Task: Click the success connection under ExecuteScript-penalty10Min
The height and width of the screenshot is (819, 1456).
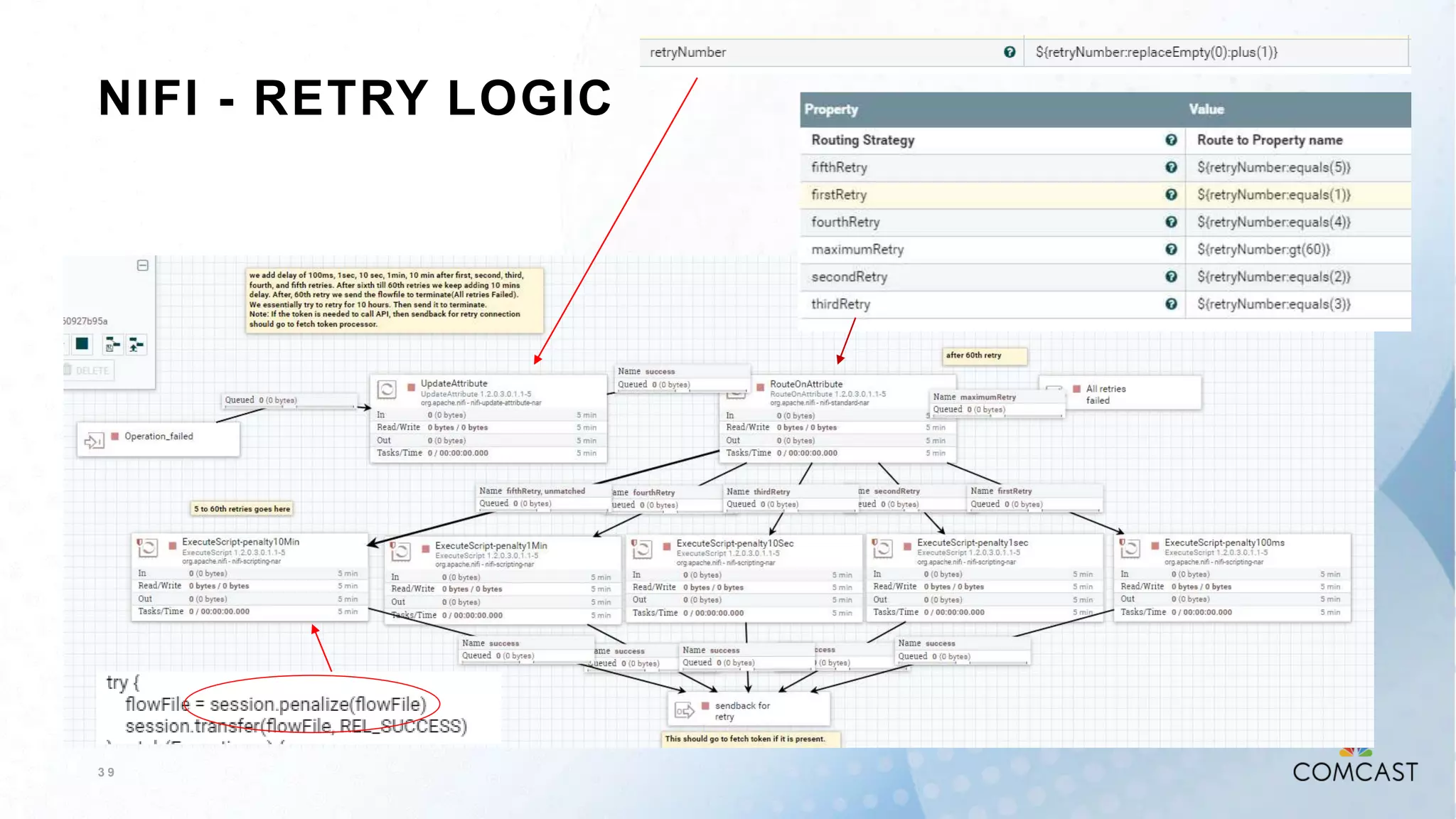Action: pyautogui.click(x=528, y=649)
